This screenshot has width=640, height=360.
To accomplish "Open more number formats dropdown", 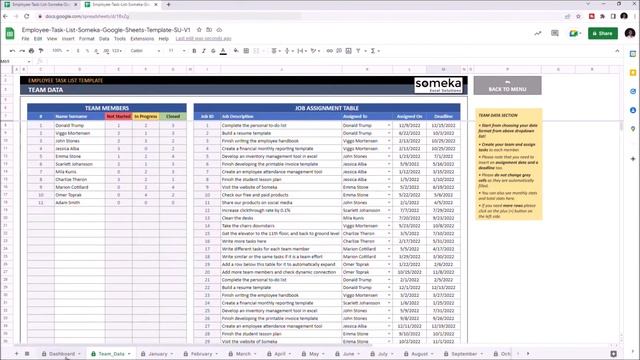I will click(117, 51).
